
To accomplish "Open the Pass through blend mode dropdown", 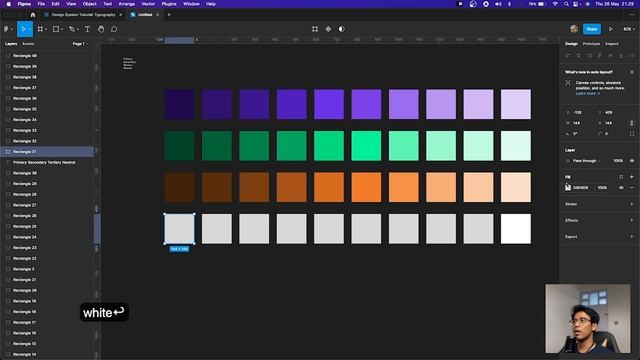I will point(587,161).
